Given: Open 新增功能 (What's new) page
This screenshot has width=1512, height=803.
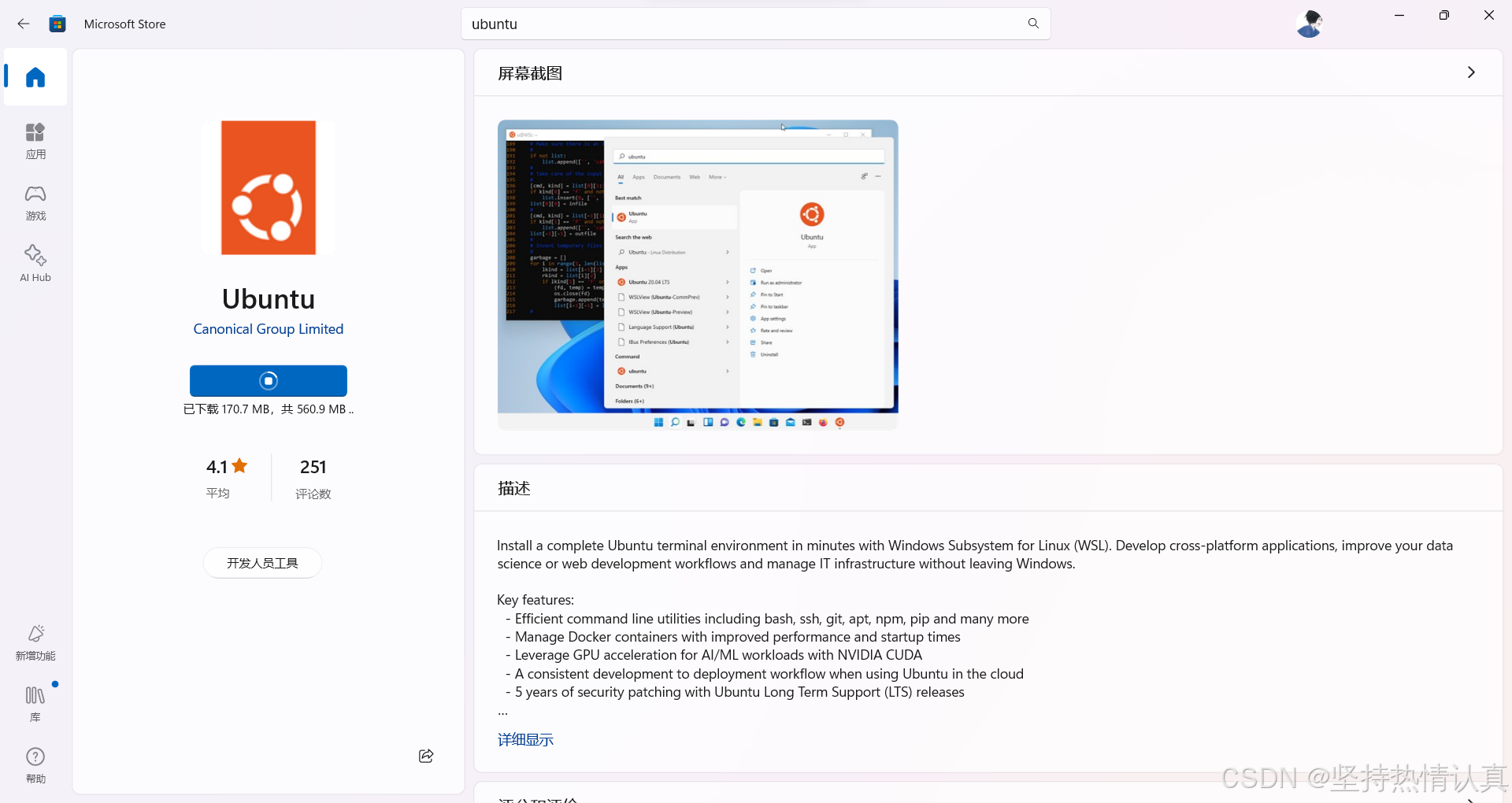Looking at the screenshot, I should pos(35,642).
